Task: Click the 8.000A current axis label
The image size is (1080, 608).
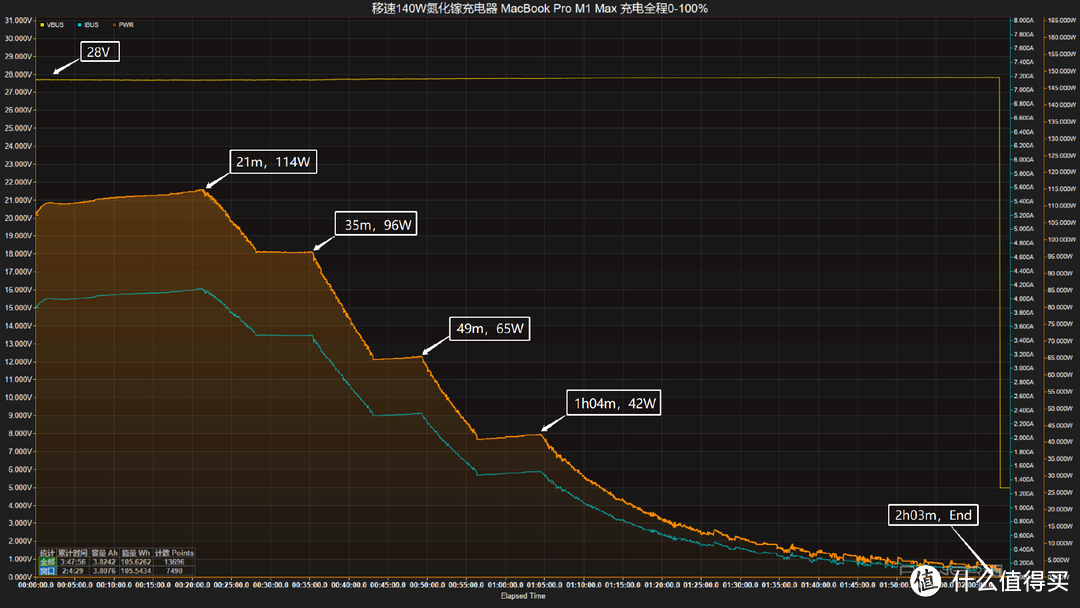Action: coord(1024,21)
